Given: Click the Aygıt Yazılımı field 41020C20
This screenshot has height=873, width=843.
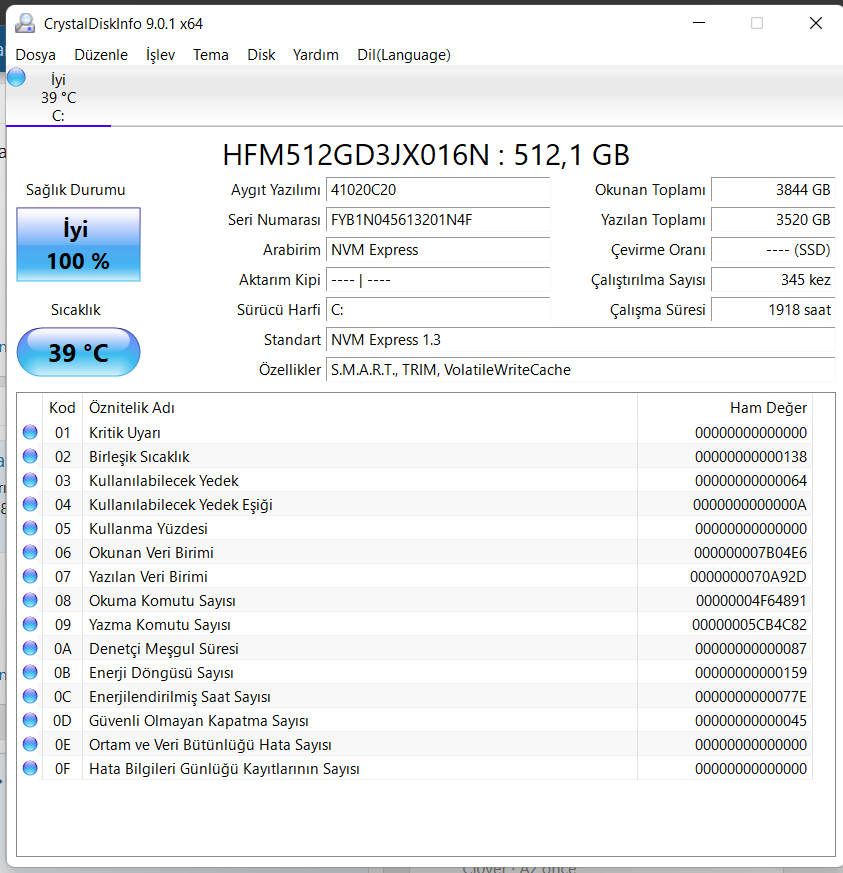Looking at the screenshot, I should [438, 190].
